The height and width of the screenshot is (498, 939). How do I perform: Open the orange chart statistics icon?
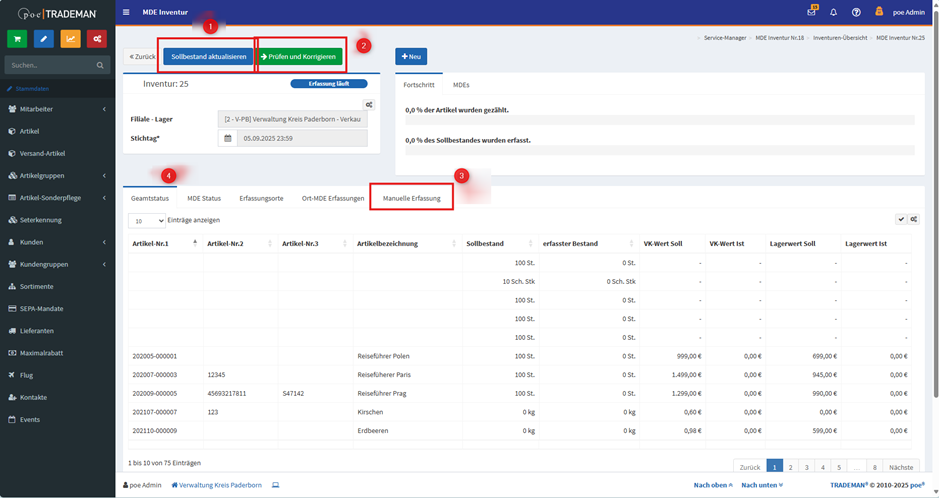(x=70, y=39)
